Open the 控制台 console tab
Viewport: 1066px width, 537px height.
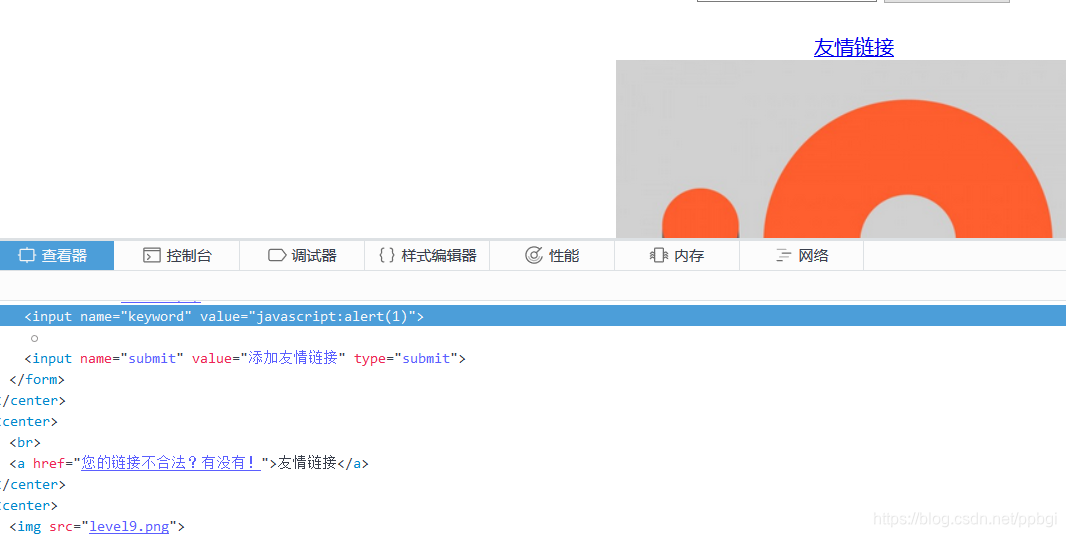coord(177,256)
